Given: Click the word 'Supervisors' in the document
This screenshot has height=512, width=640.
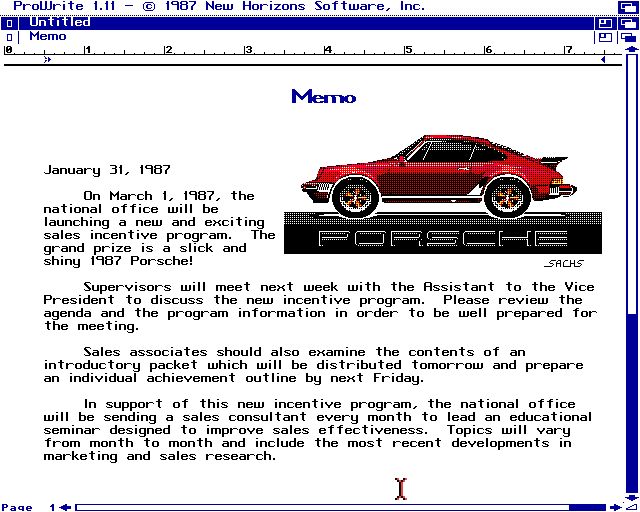Looking at the screenshot, I should (x=127, y=287).
